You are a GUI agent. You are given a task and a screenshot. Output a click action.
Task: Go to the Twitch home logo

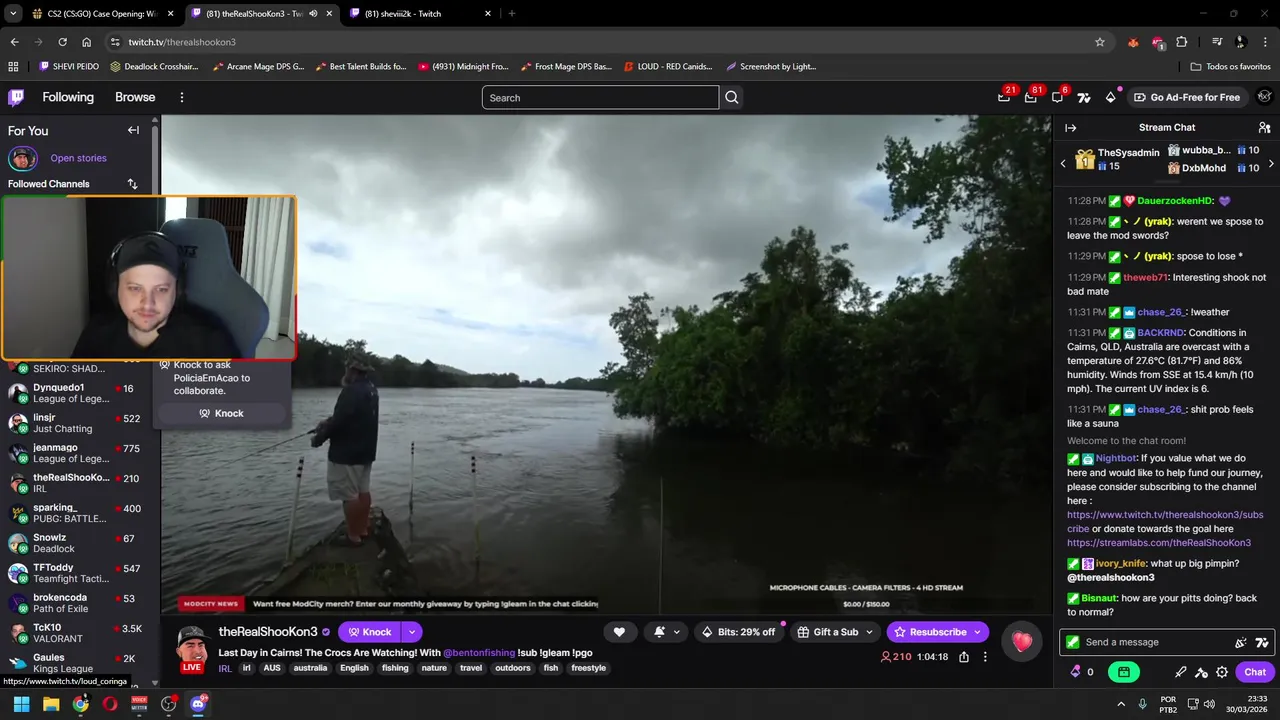(16, 97)
